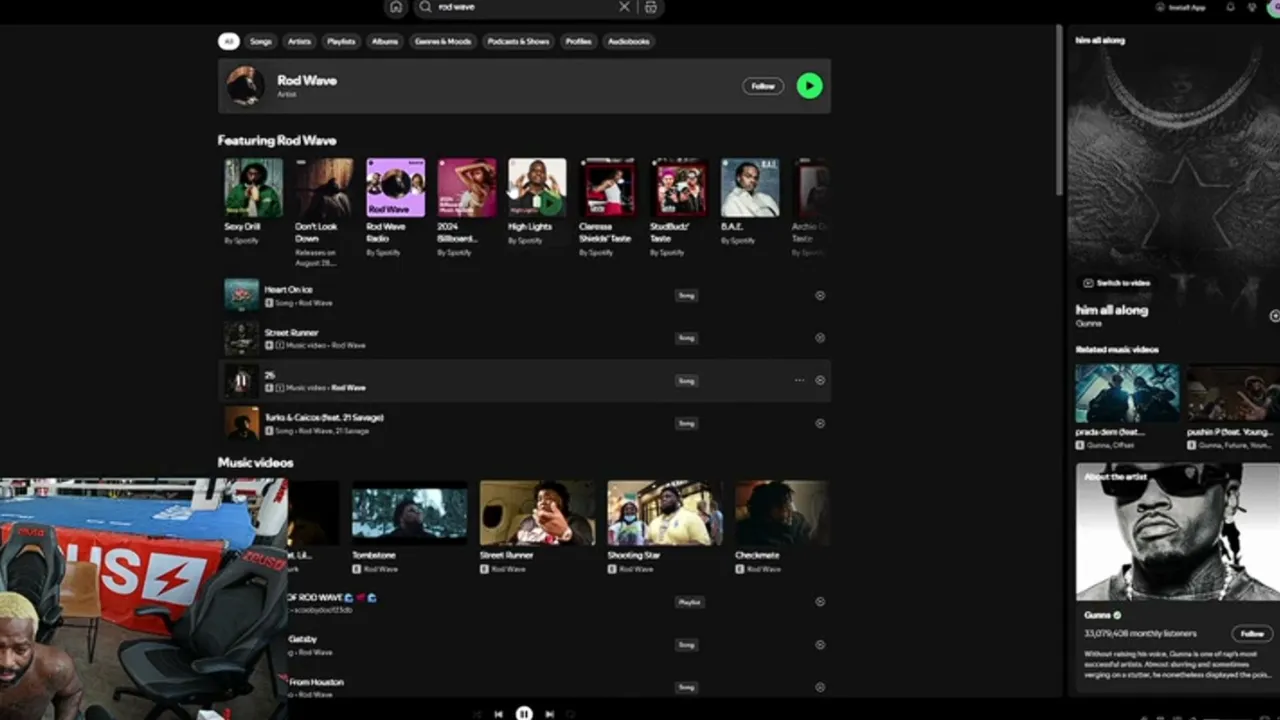
Task: Add From Houston to library
Action: click(820, 688)
